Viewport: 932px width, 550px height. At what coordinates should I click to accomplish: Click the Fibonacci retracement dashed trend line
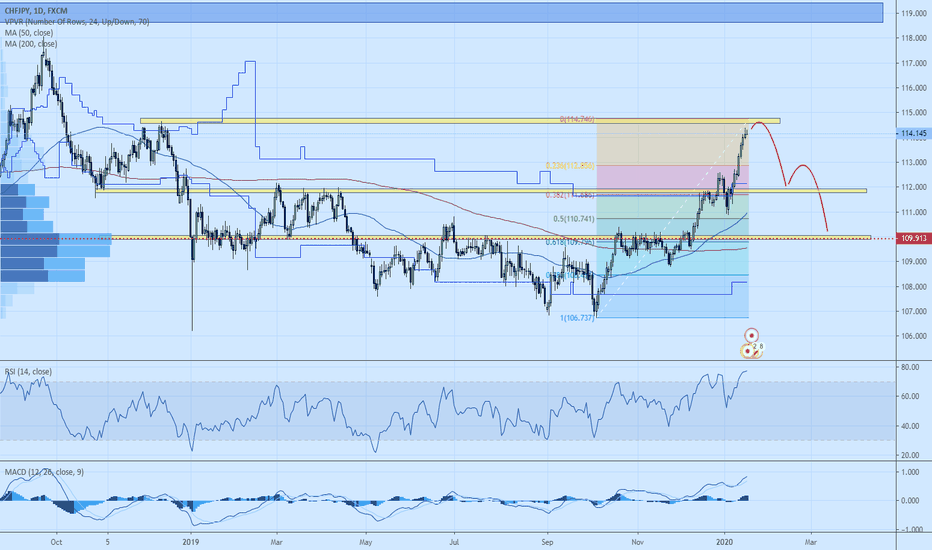[x=672, y=218]
